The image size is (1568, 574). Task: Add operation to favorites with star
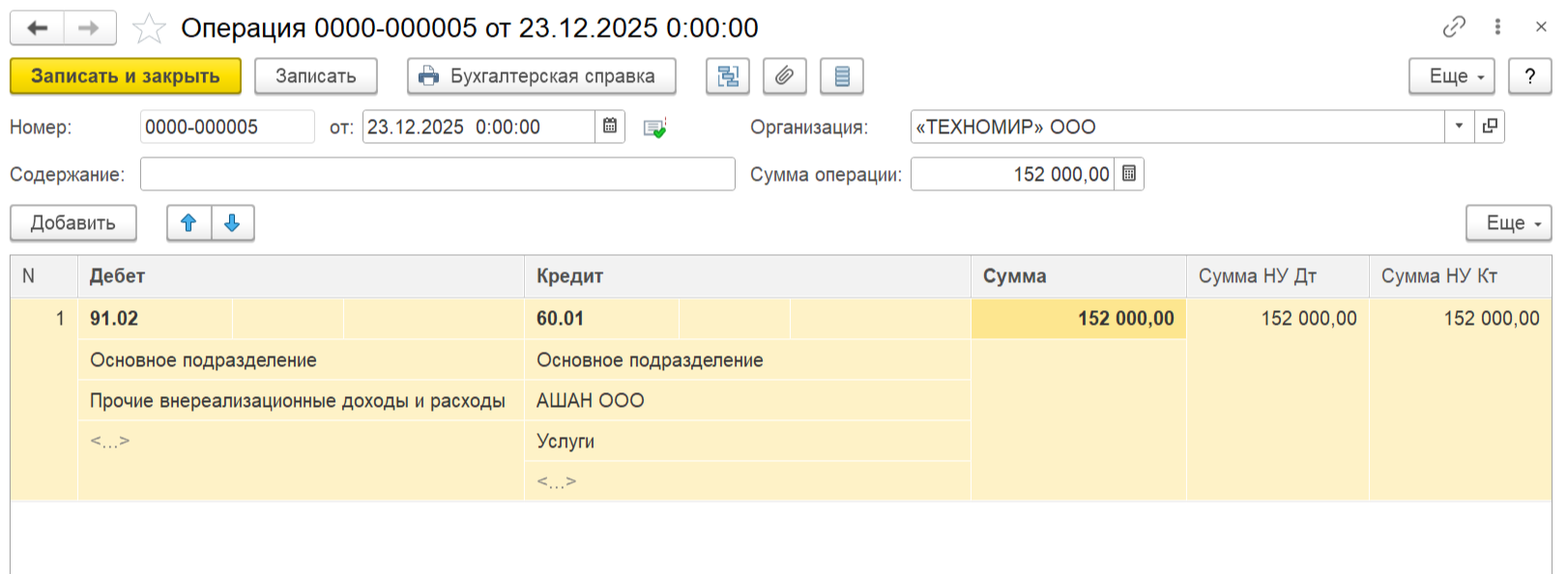149,29
